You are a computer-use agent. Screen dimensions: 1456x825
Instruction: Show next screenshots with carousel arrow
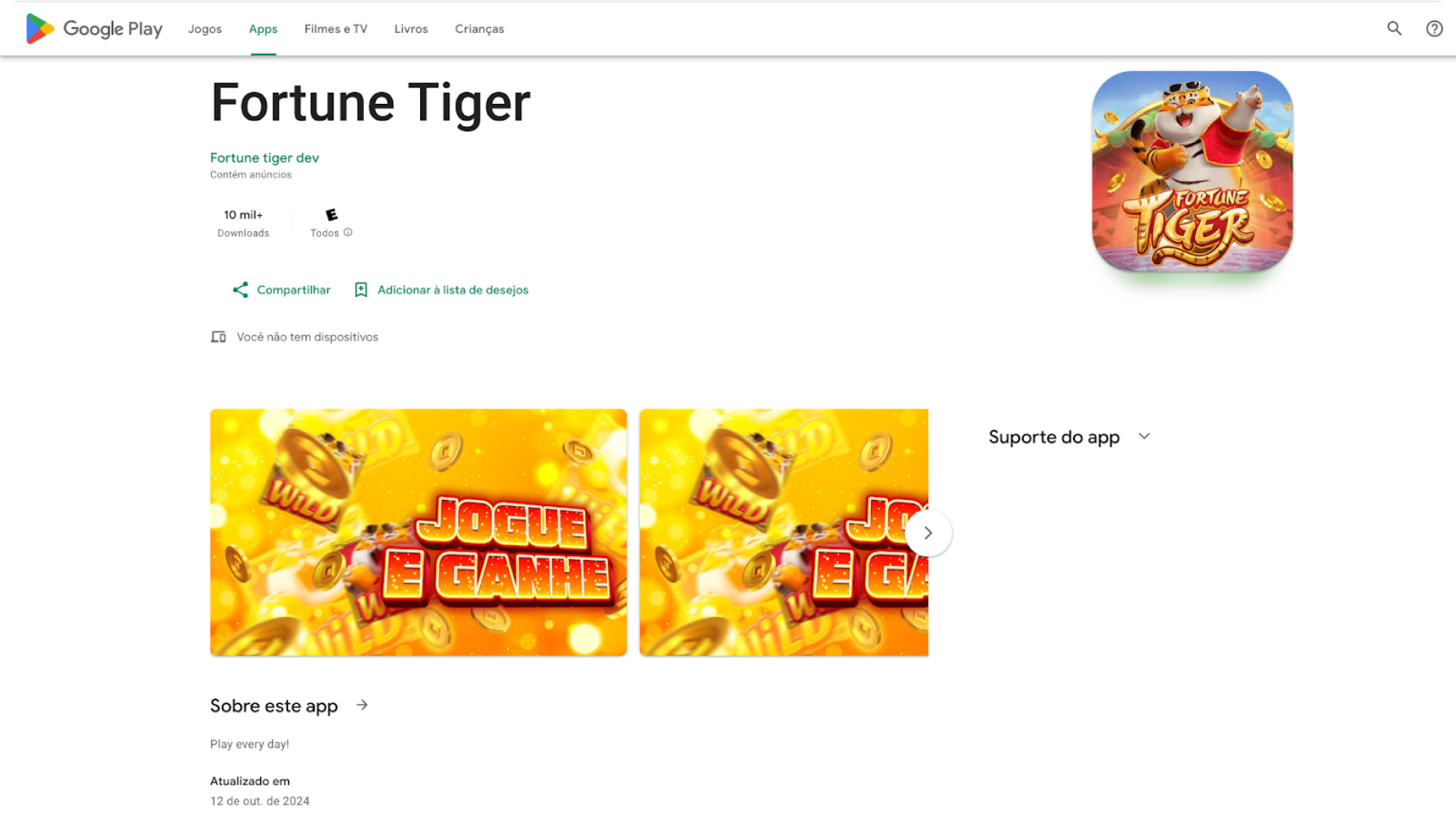pos(928,533)
